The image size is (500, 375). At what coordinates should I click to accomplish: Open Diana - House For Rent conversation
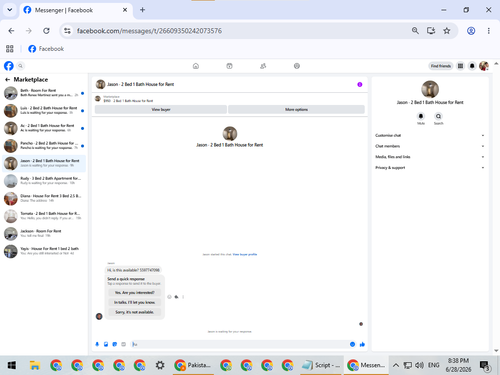click(x=44, y=198)
